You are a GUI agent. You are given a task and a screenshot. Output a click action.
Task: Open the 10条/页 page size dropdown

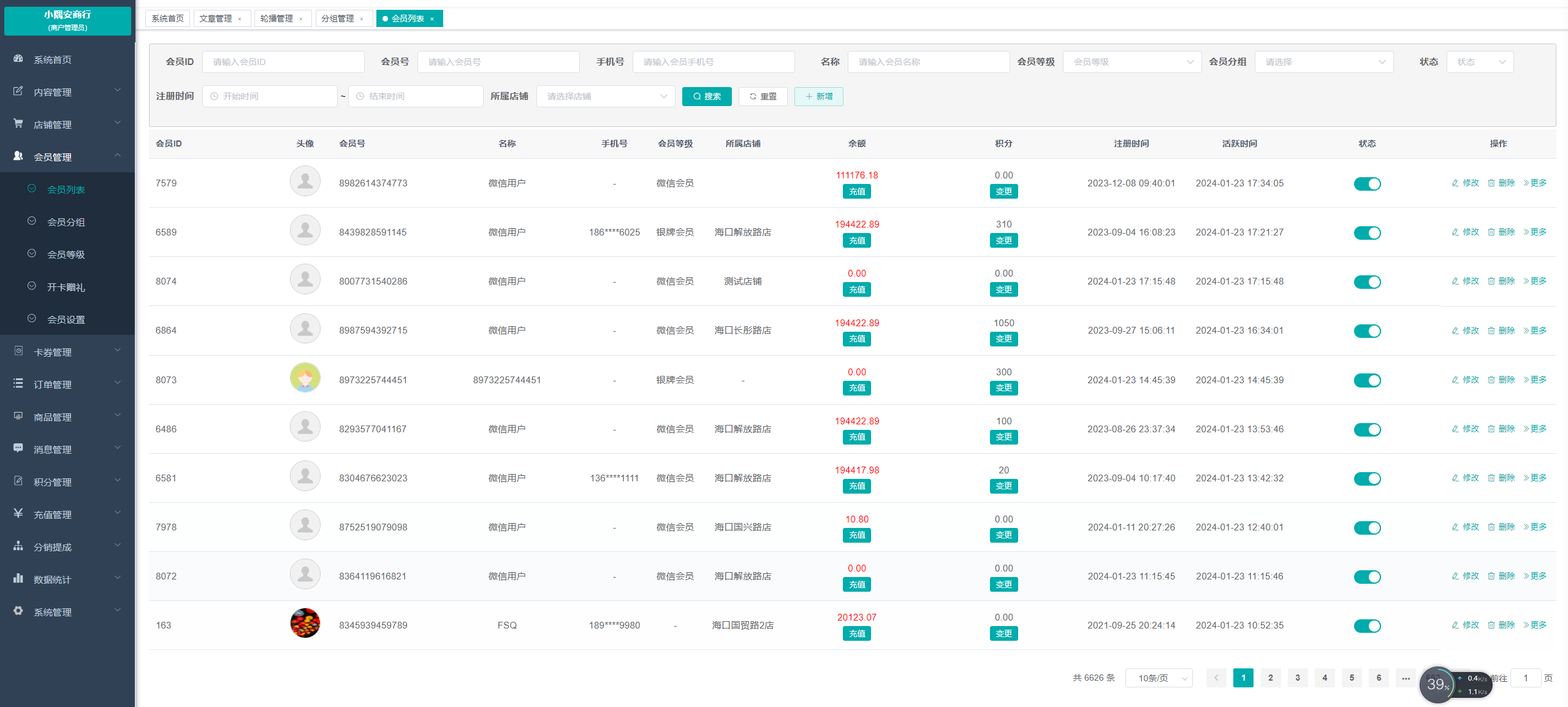pyautogui.click(x=1159, y=678)
